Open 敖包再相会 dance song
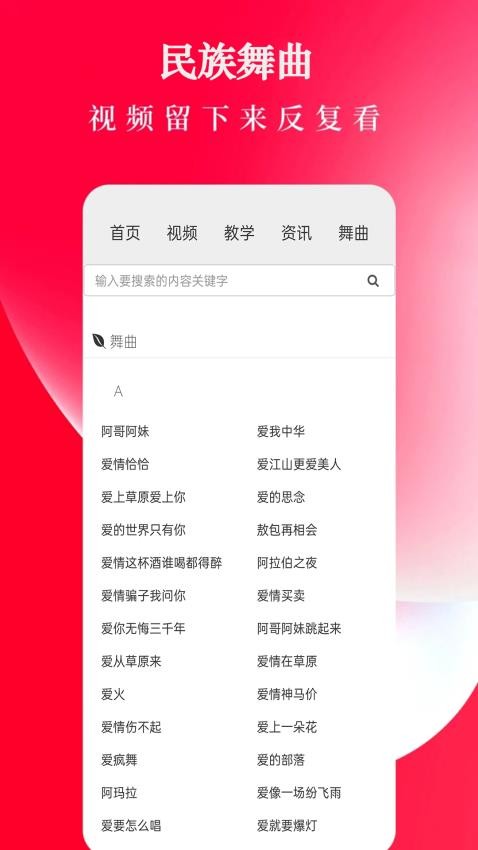478x850 pixels. pos(287,530)
